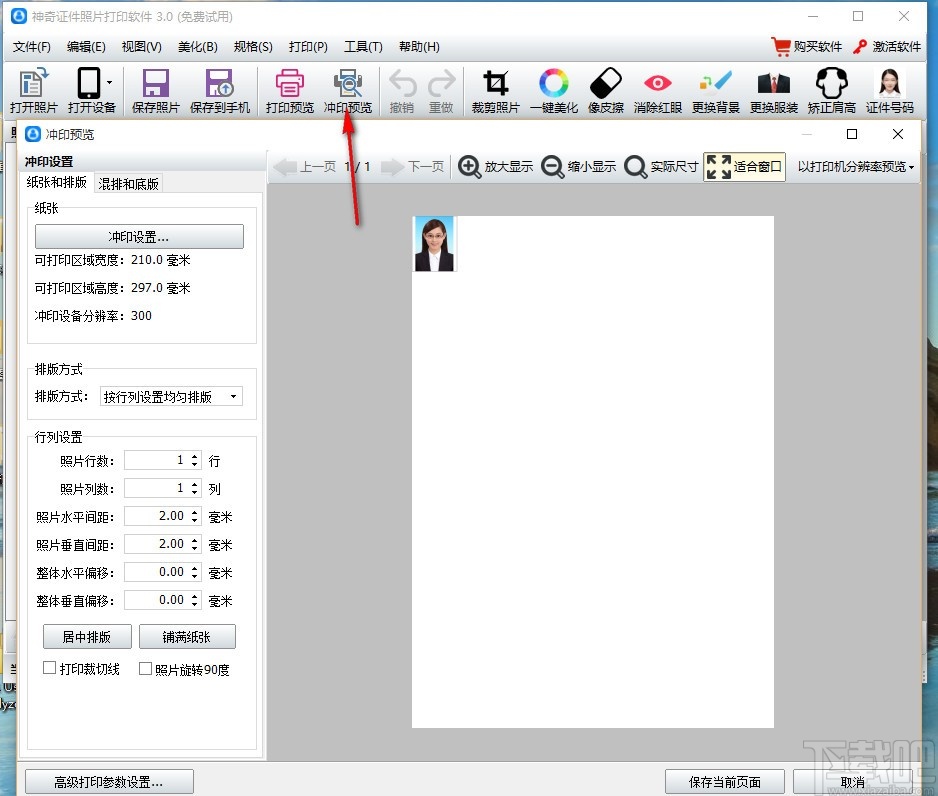The image size is (938, 796).
Task: Expand the 打开设备 dropdown arrow
Action: click(109, 83)
